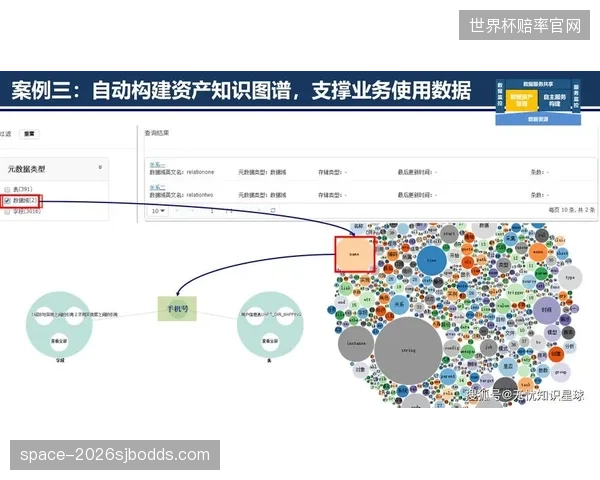Click the 自主服务构建 block
This screenshot has height=480, width=600.
554,100
